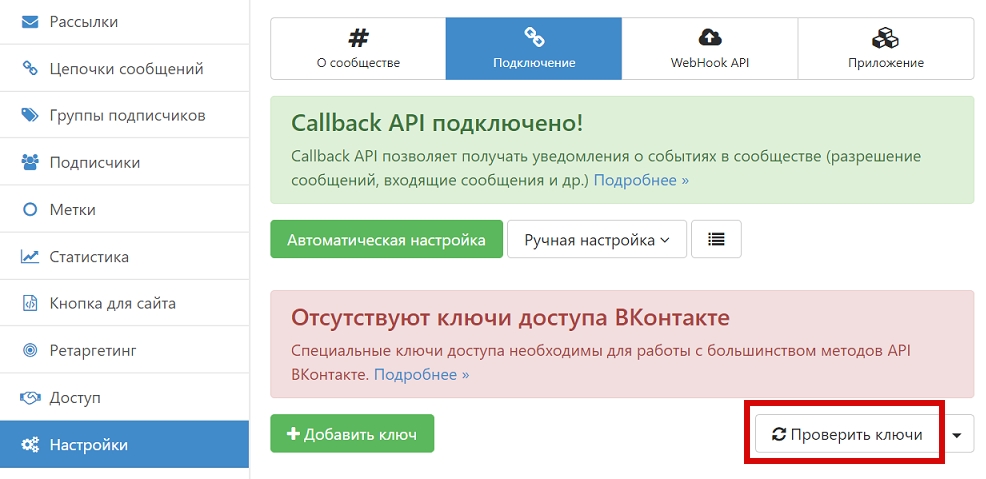Image resolution: width=986 pixels, height=479 pixels.
Task: Click the people icon for Подписчики
Action: click(30, 162)
